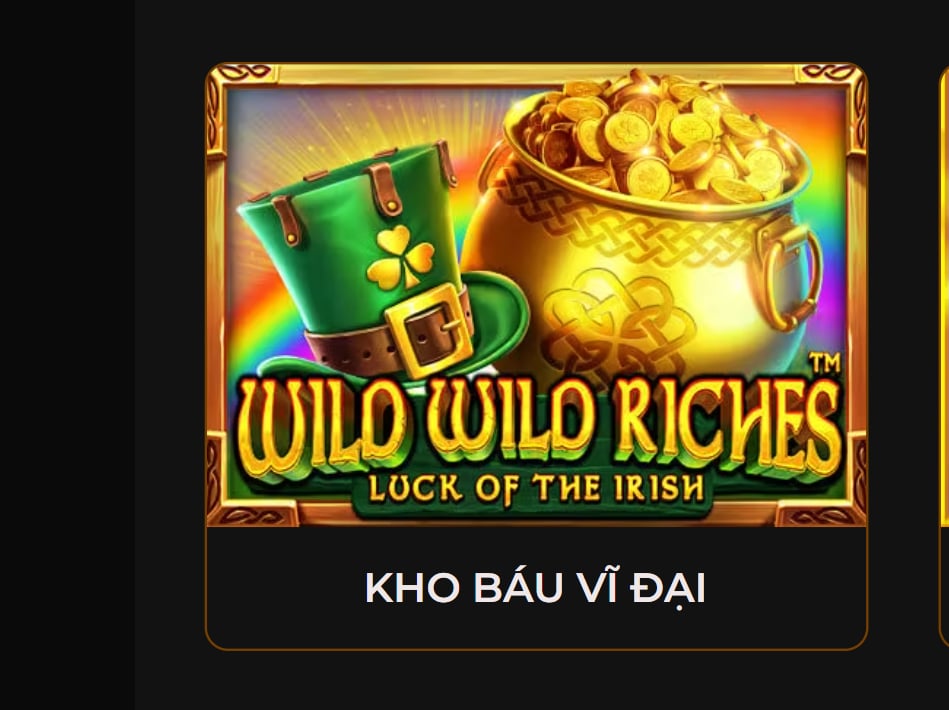Viewport: 949px width, 710px height.
Task: Click the golden shamrock on the hat
Action: (400, 257)
